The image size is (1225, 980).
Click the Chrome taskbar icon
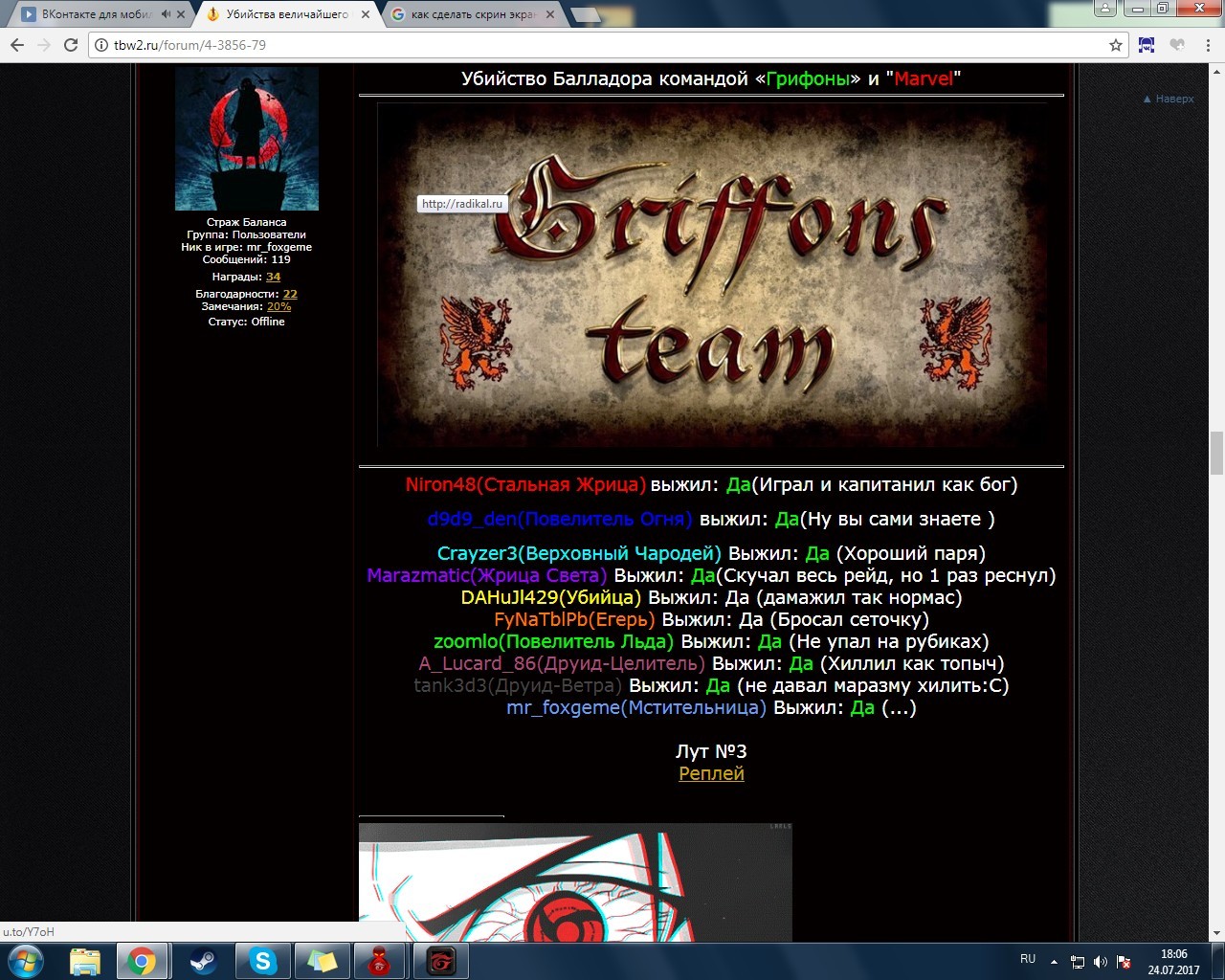142,961
